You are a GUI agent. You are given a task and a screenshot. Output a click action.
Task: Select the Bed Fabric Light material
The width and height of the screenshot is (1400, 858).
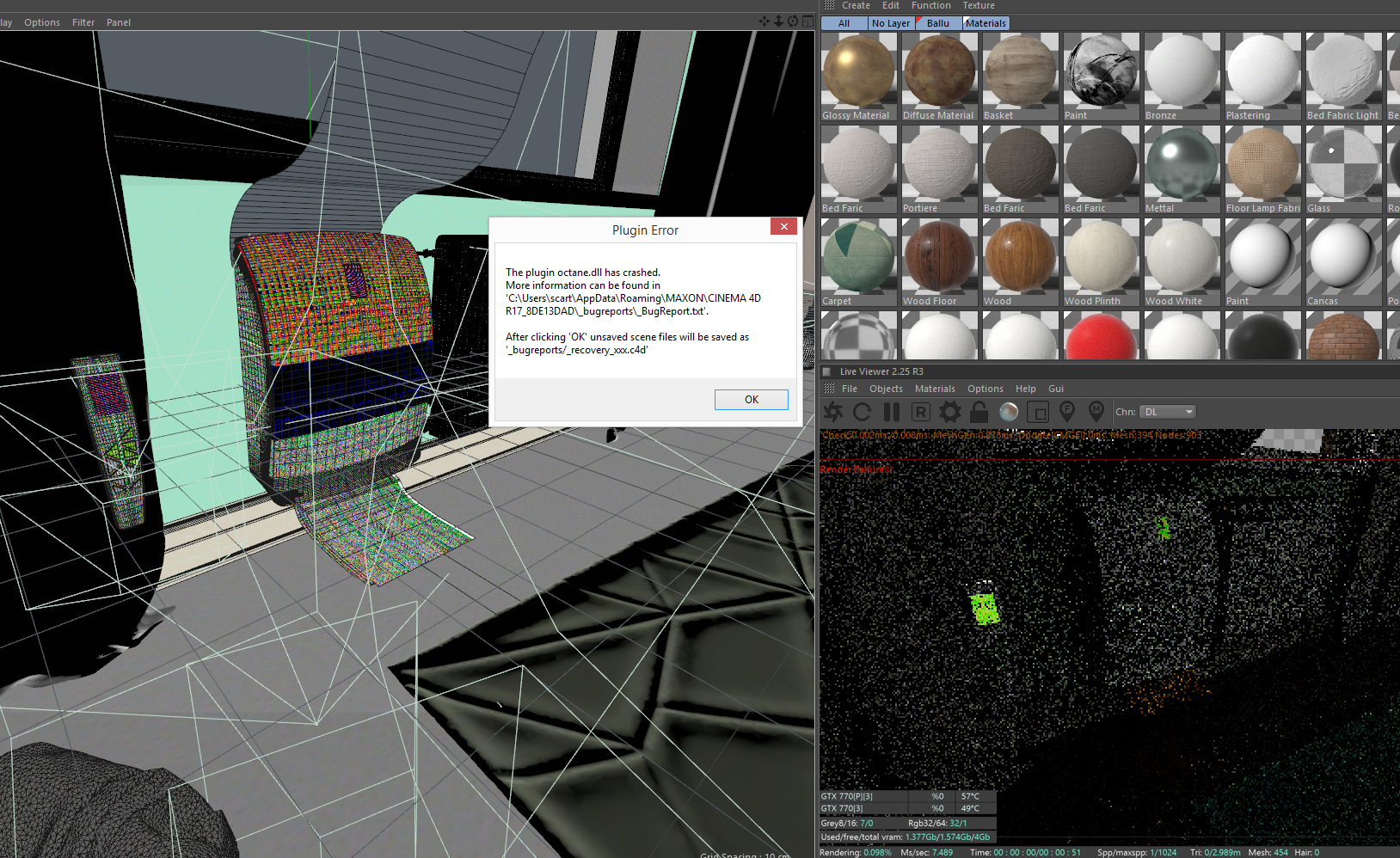coord(1344,77)
